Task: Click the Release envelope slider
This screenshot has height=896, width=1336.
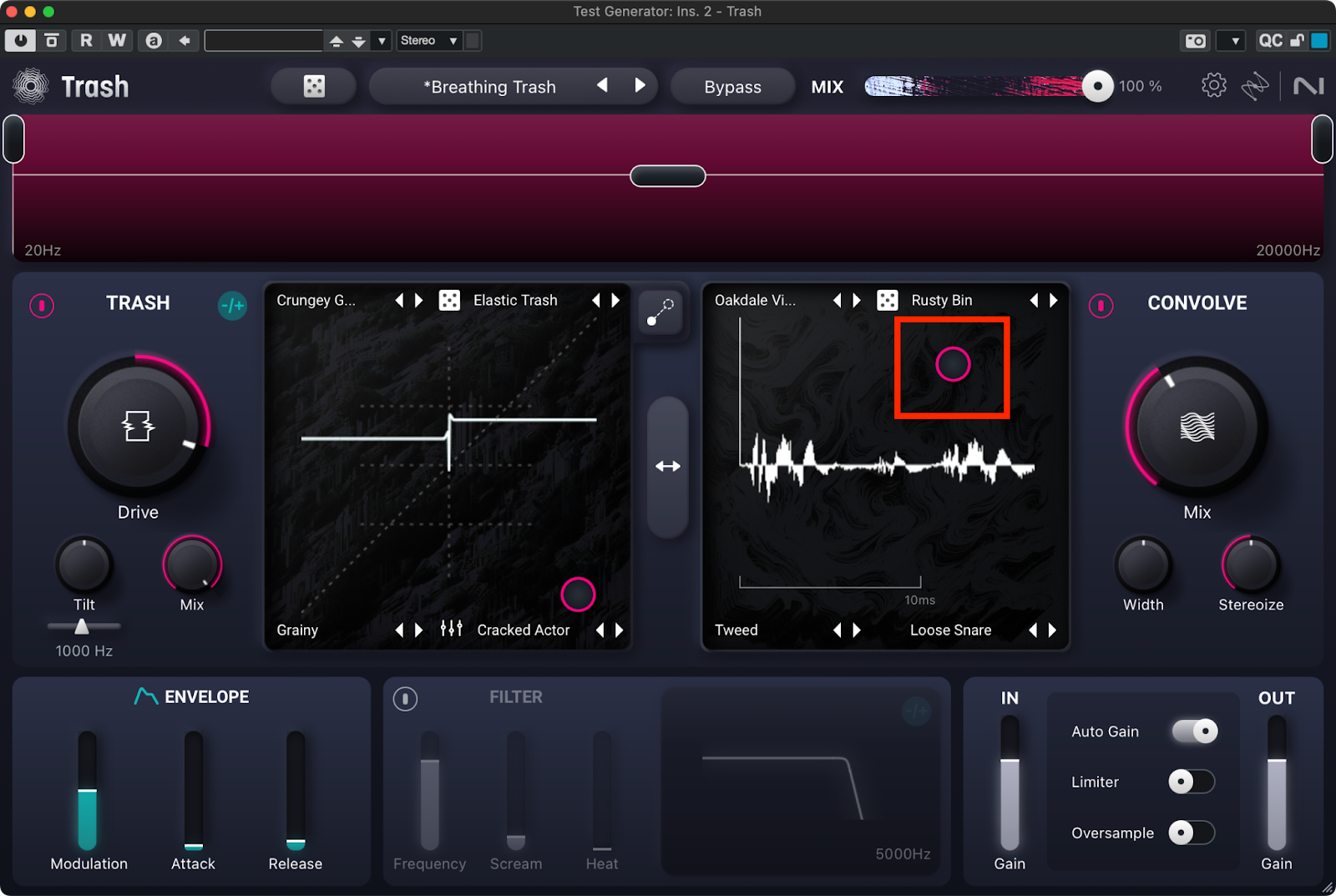Action: pos(296,790)
